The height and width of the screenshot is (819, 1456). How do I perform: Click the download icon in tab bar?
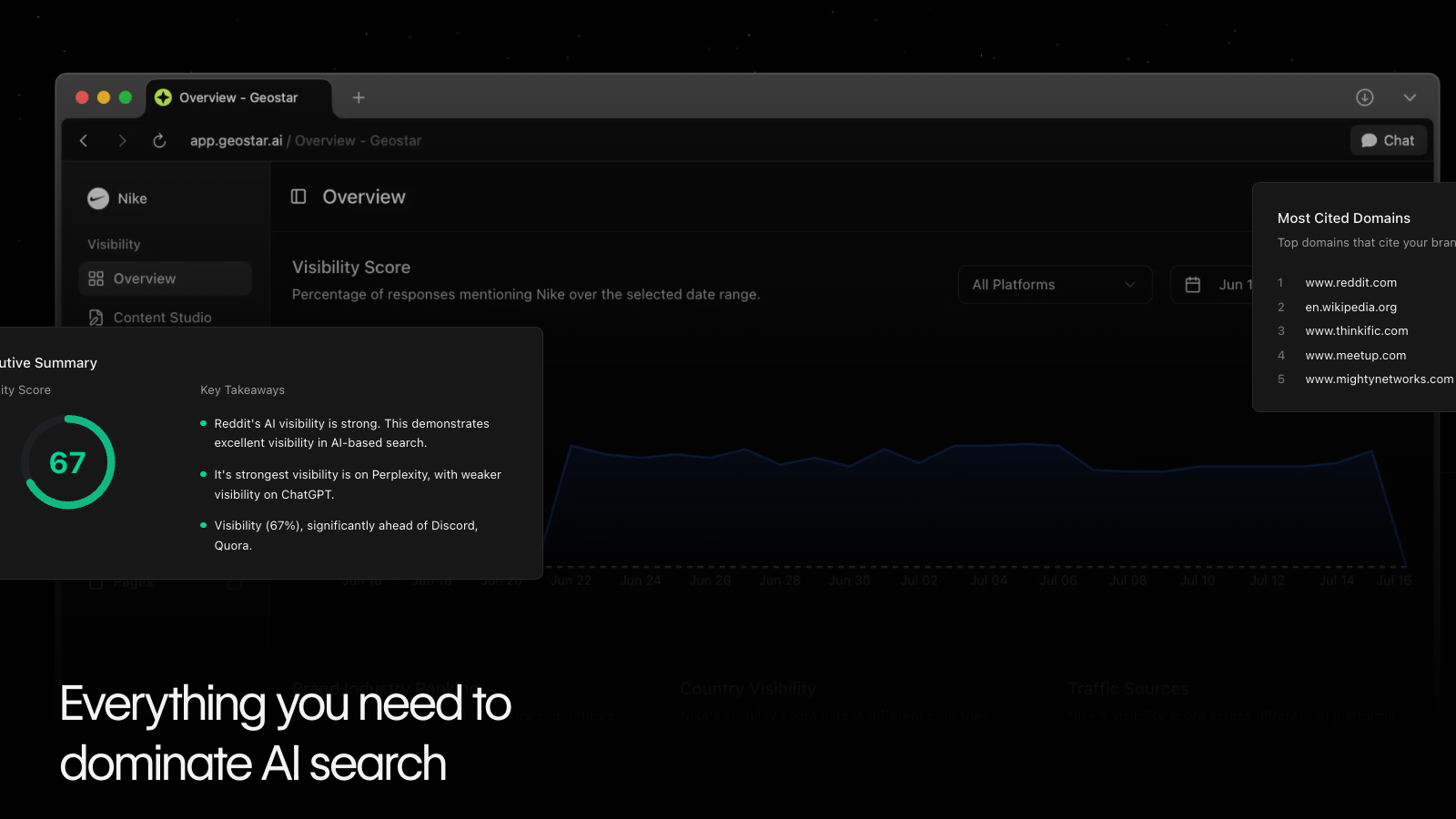(1364, 97)
